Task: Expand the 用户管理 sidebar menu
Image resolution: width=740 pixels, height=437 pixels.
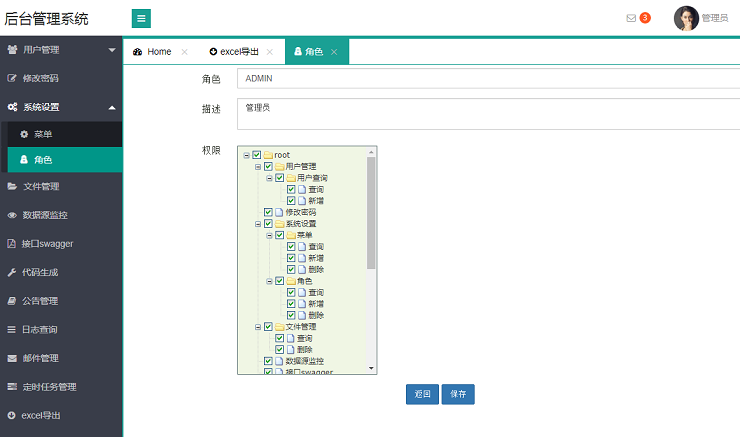Action: pos(61,49)
